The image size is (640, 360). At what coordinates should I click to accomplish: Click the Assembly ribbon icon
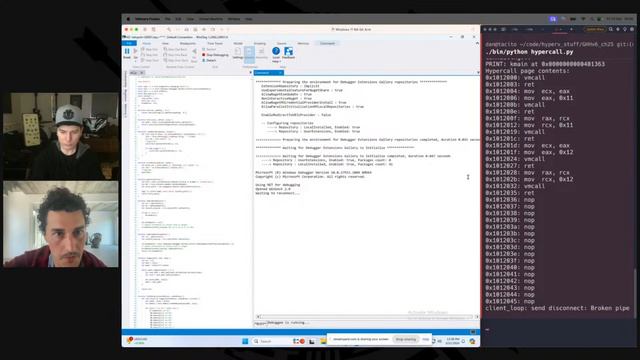pos(262,52)
